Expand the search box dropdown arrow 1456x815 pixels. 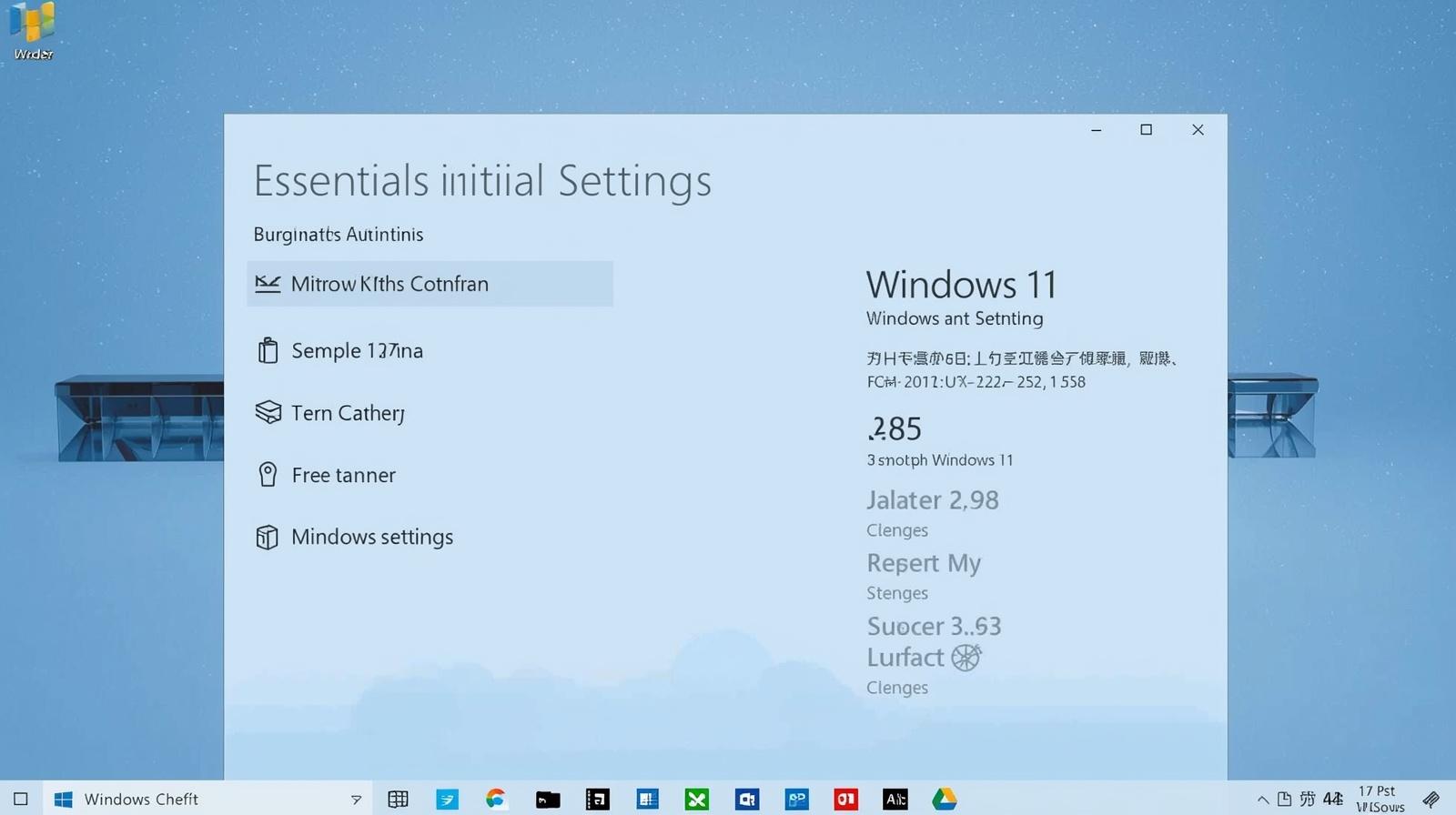[356, 800]
